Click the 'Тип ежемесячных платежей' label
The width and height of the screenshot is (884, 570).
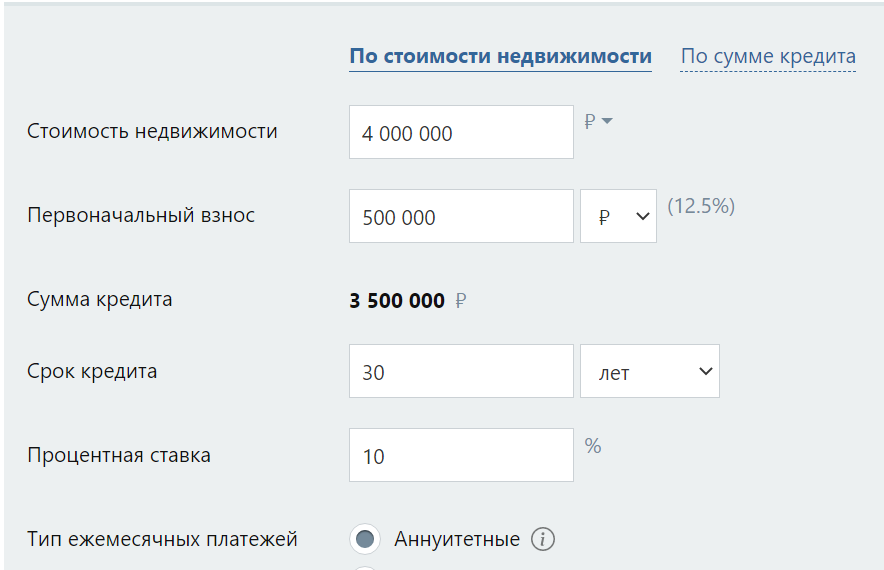(x=162, y=539)
